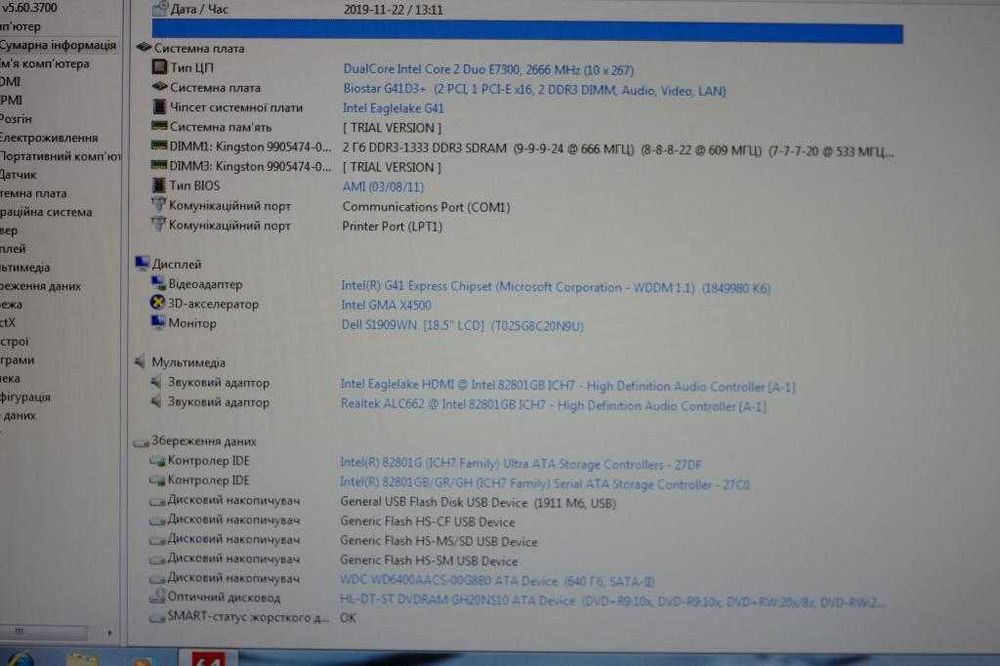Select Електроживлення in the left tree

[x=49, y=138]
